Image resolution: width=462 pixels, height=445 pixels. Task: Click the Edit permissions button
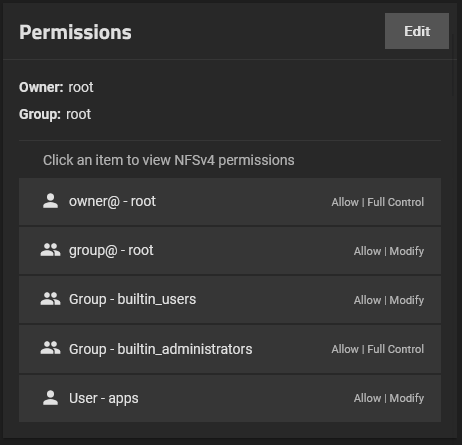click(x=417, y=31)
